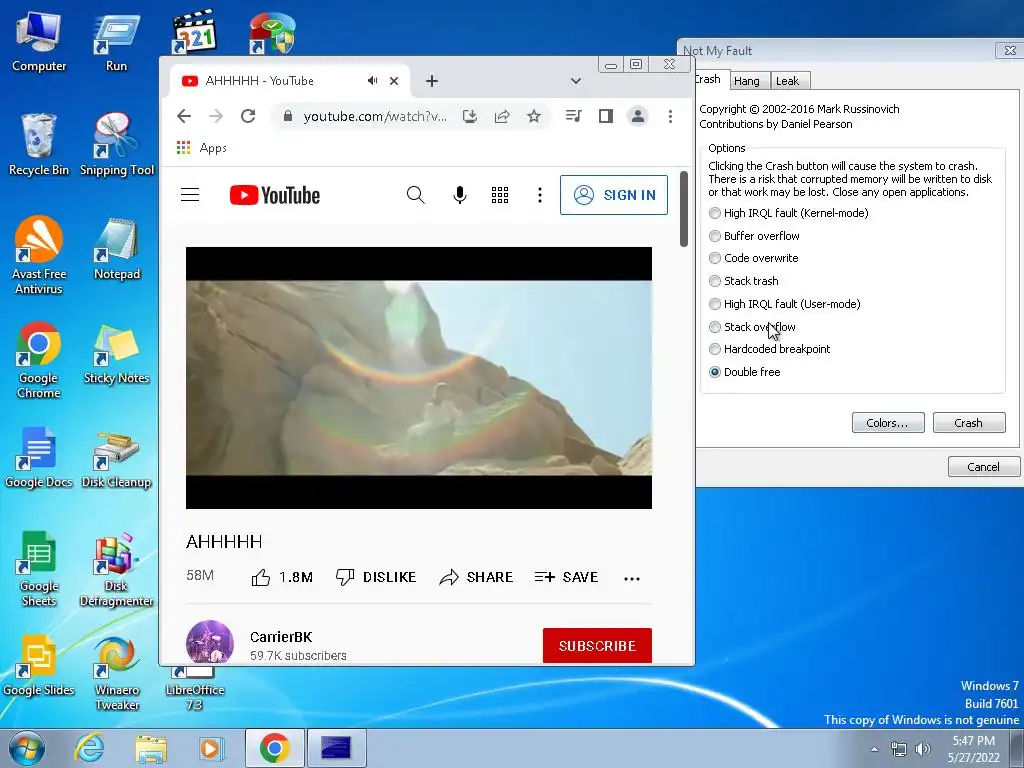Open Google Docs desktop shortcut
This screenshot has width=1024, height=768.
[39, 457]
